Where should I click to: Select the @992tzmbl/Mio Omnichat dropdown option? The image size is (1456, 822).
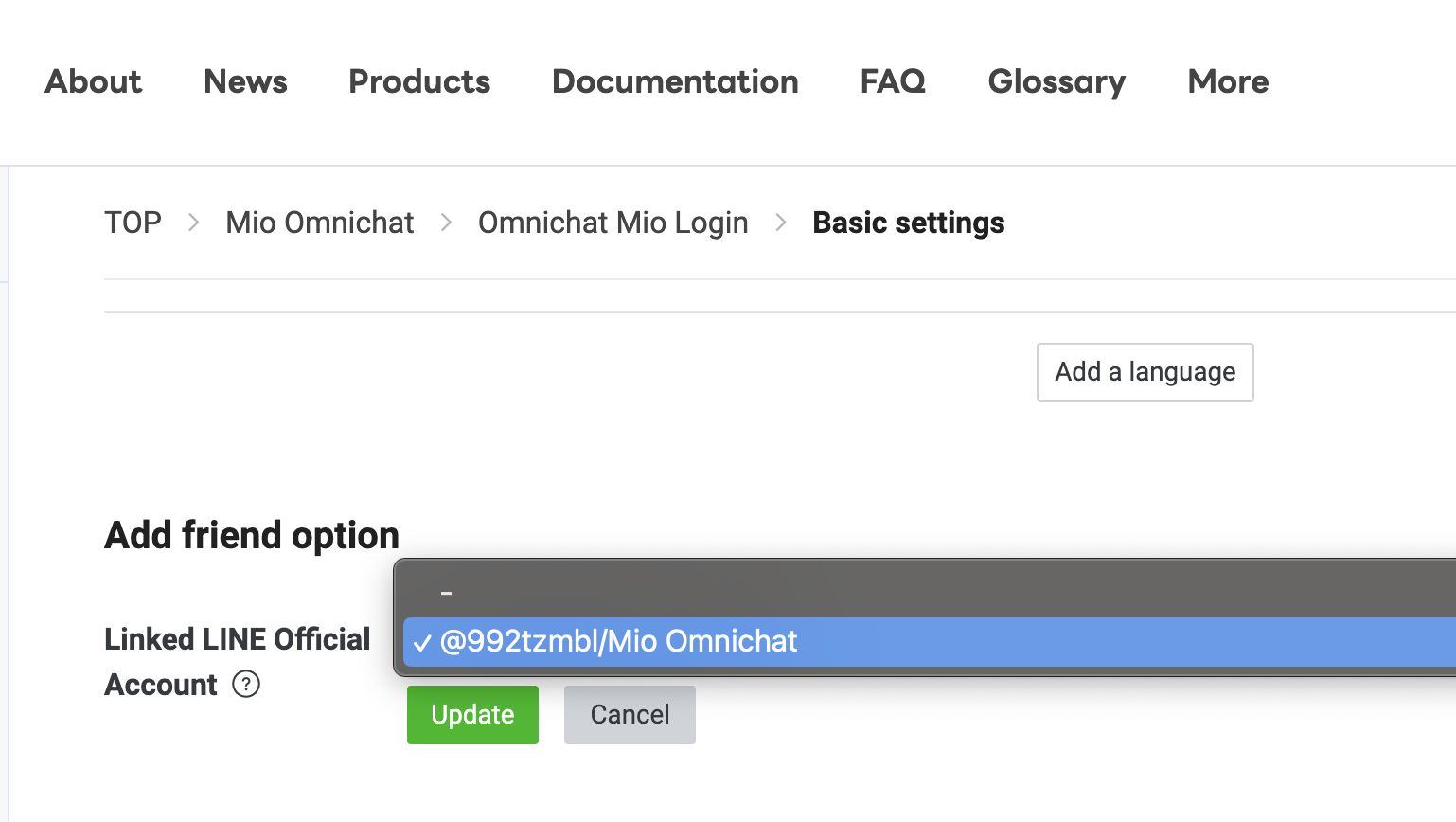click(x=619, y=641)
